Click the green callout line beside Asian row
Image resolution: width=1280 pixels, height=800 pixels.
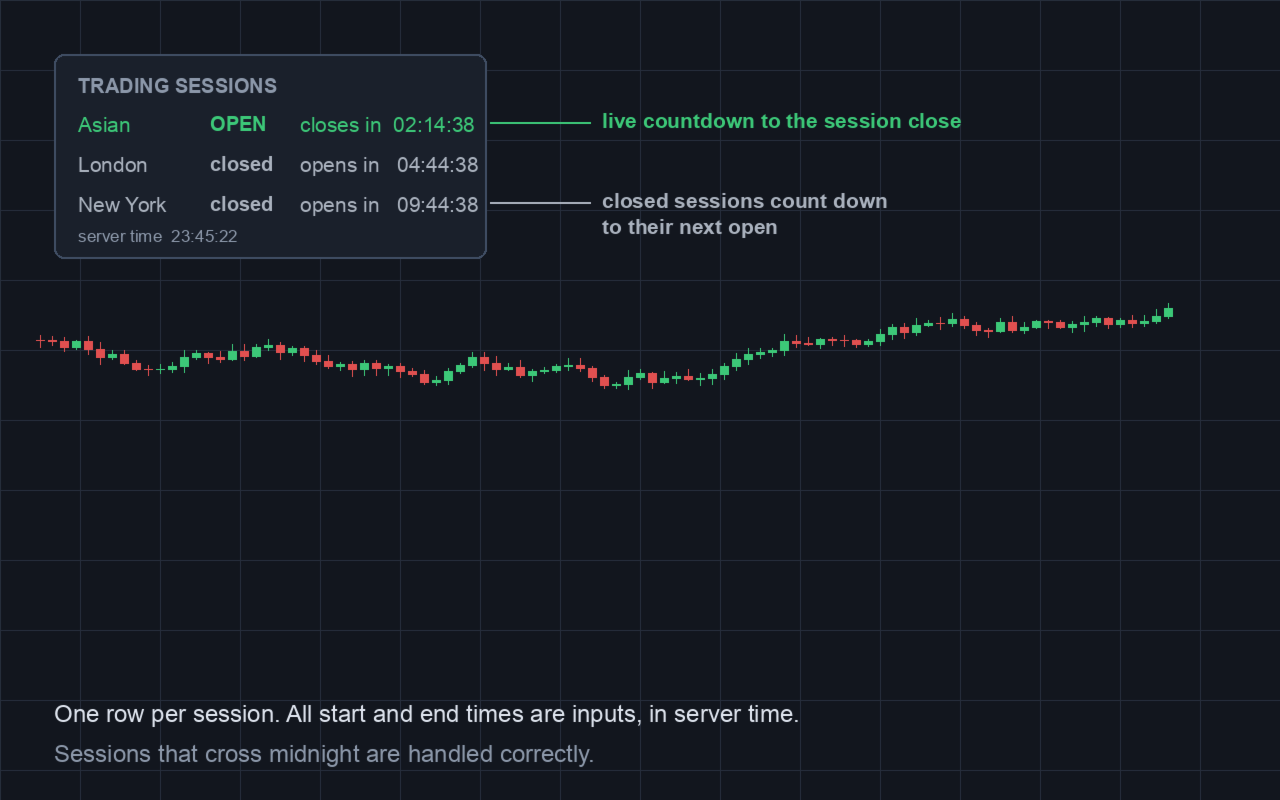coord(541,123)
